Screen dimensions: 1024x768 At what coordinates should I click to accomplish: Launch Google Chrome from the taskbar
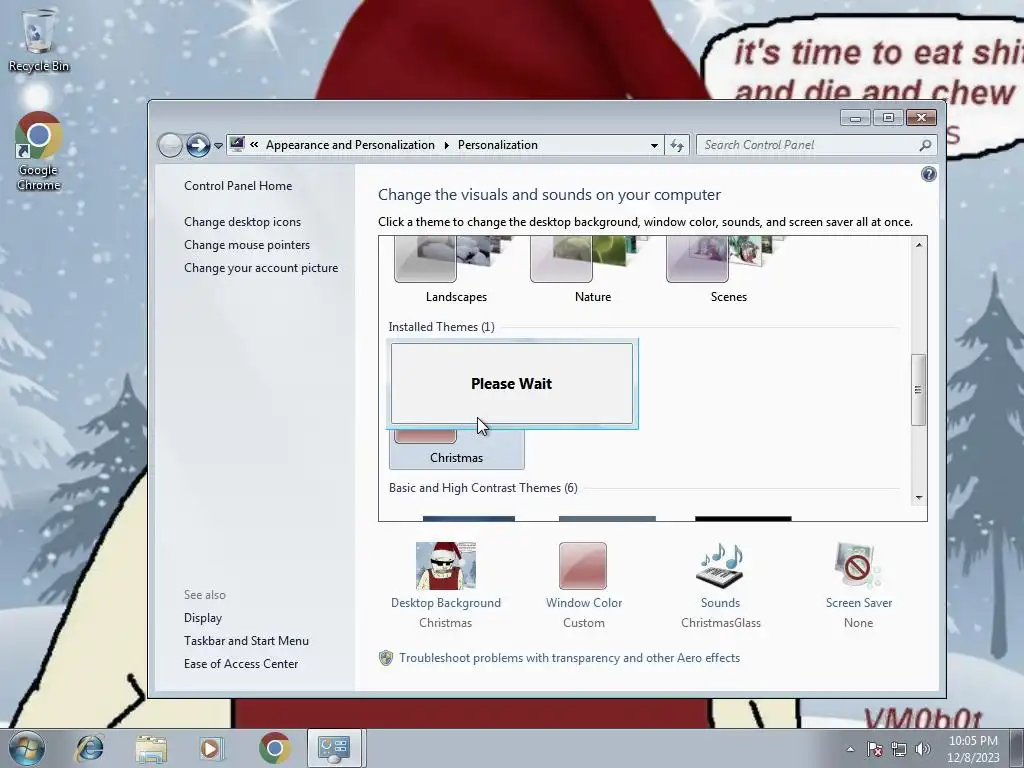pyautogui.click(x=274, y=748)
